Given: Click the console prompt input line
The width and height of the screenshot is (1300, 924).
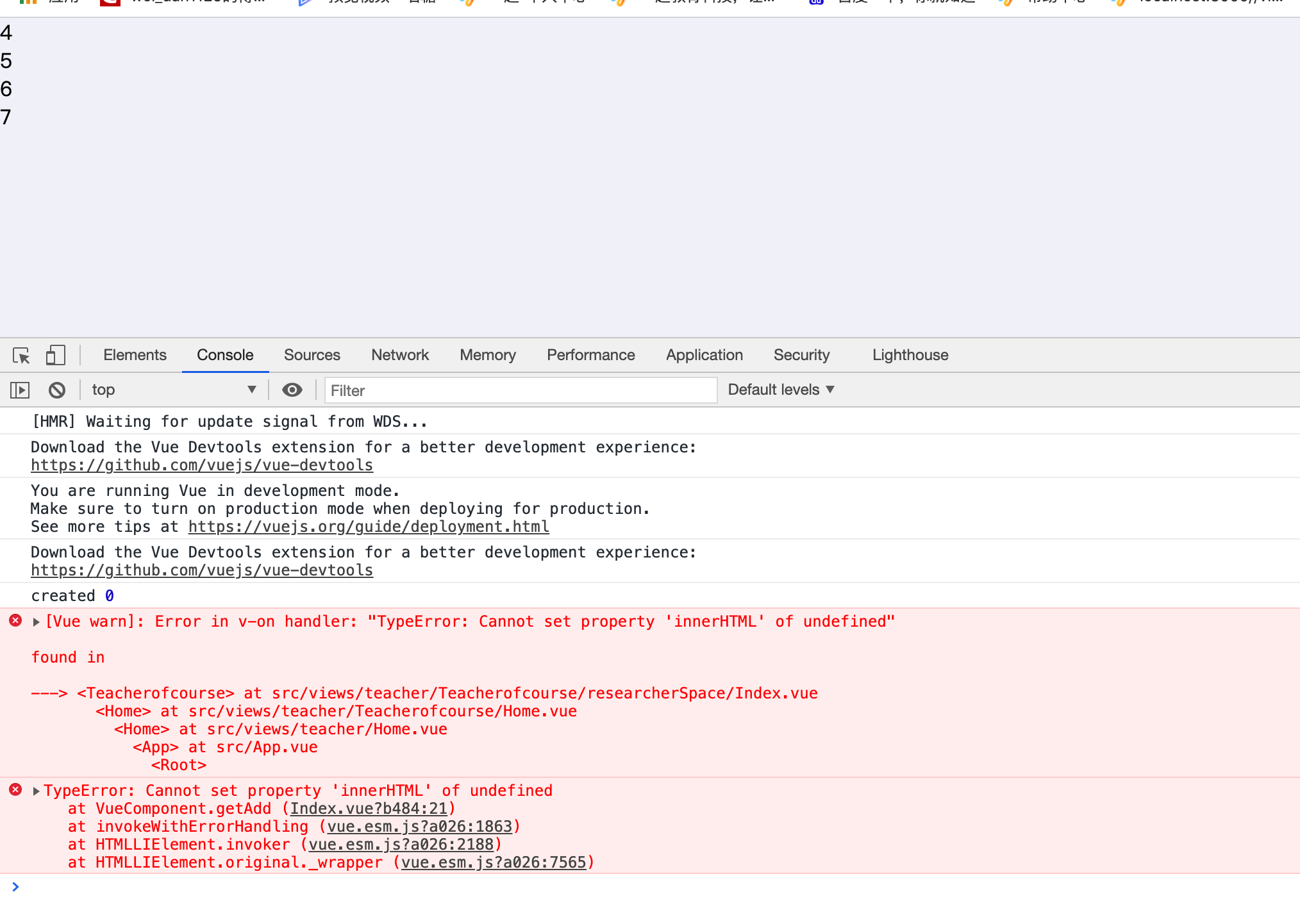Looking at the screenshot, I should [x=641, y=887].
